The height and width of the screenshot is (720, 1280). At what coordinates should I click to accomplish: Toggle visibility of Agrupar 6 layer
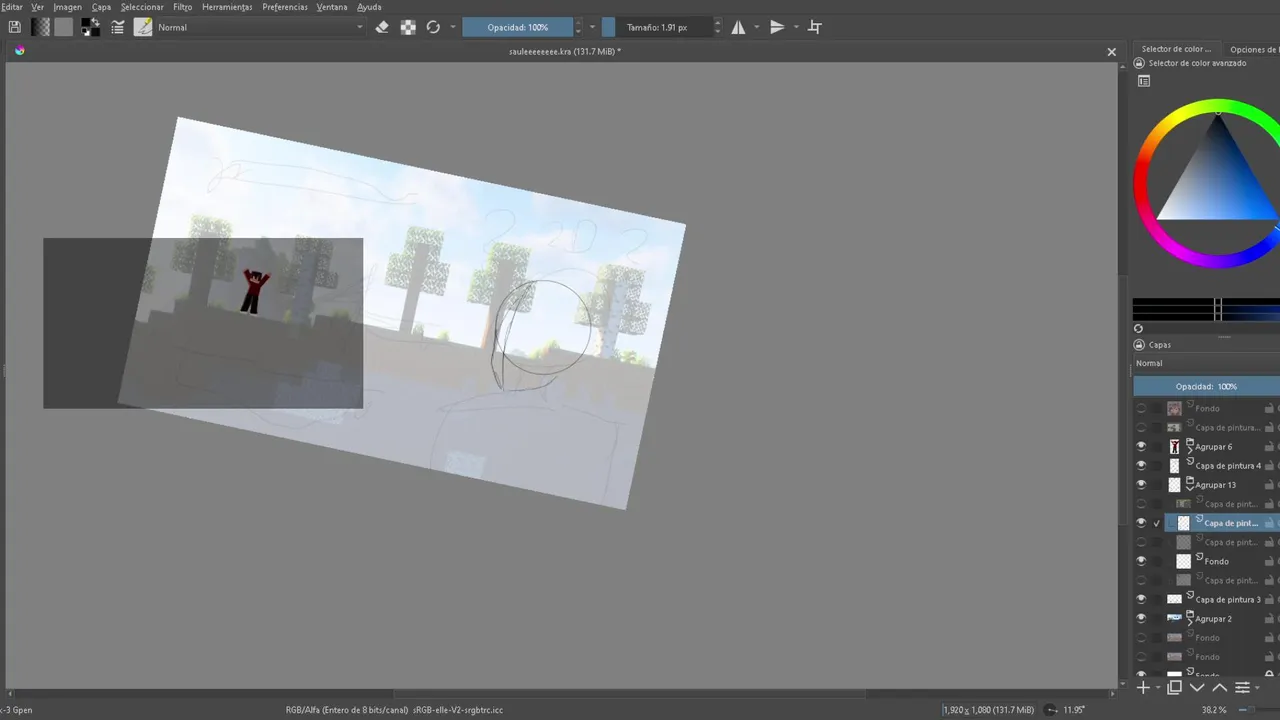pyautogui.click(x=1141, y=447)
